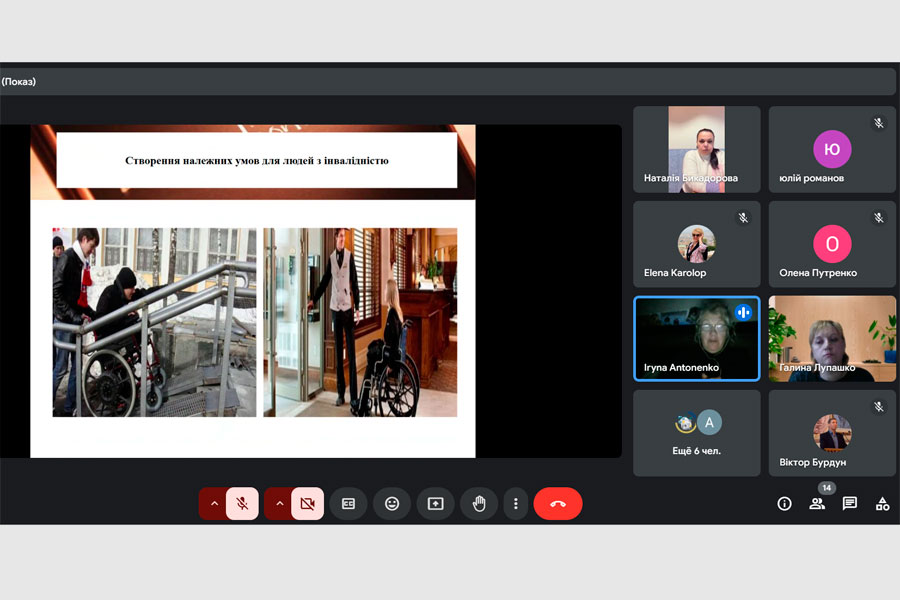The width and height of the screenshot is (900, 600).
Task: Click the muted mic icon on Олена Путренко
Action: point(878,218)
